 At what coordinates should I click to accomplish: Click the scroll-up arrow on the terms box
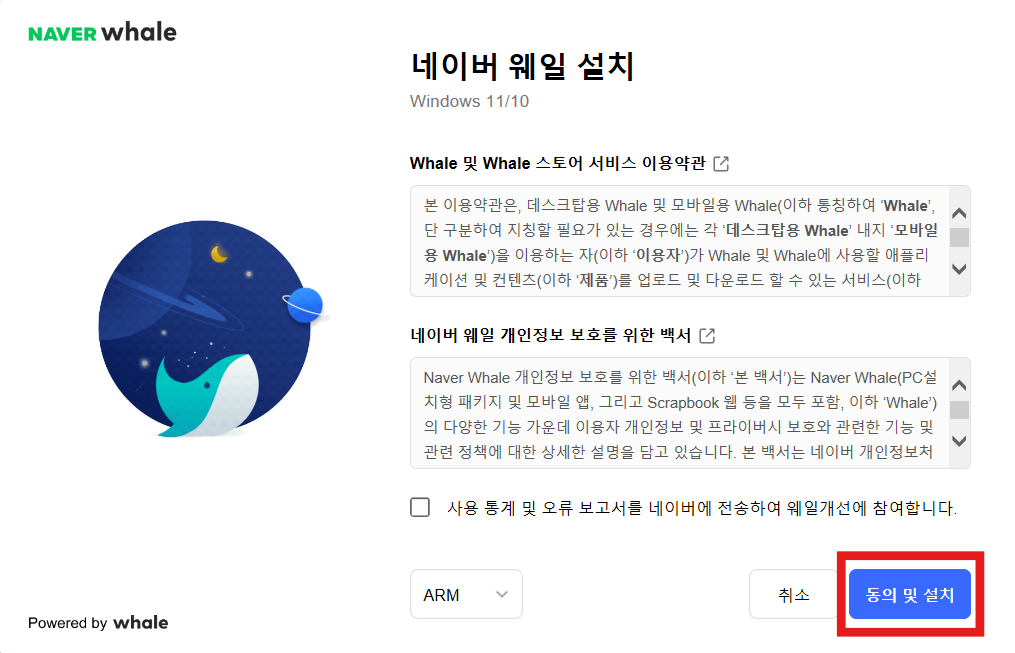pos(958,211)
